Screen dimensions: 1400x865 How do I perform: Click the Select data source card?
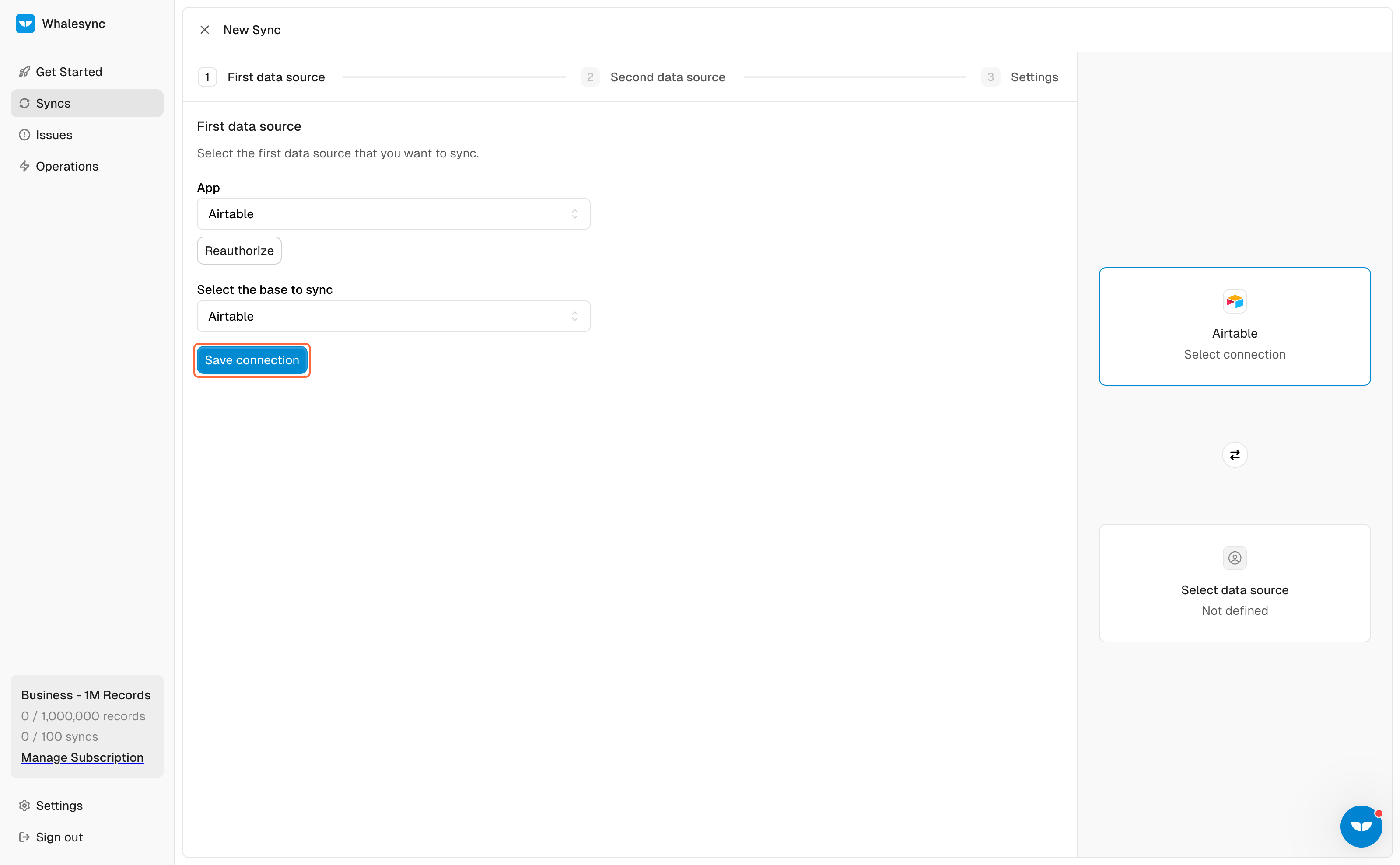[x=1235, y=583]
